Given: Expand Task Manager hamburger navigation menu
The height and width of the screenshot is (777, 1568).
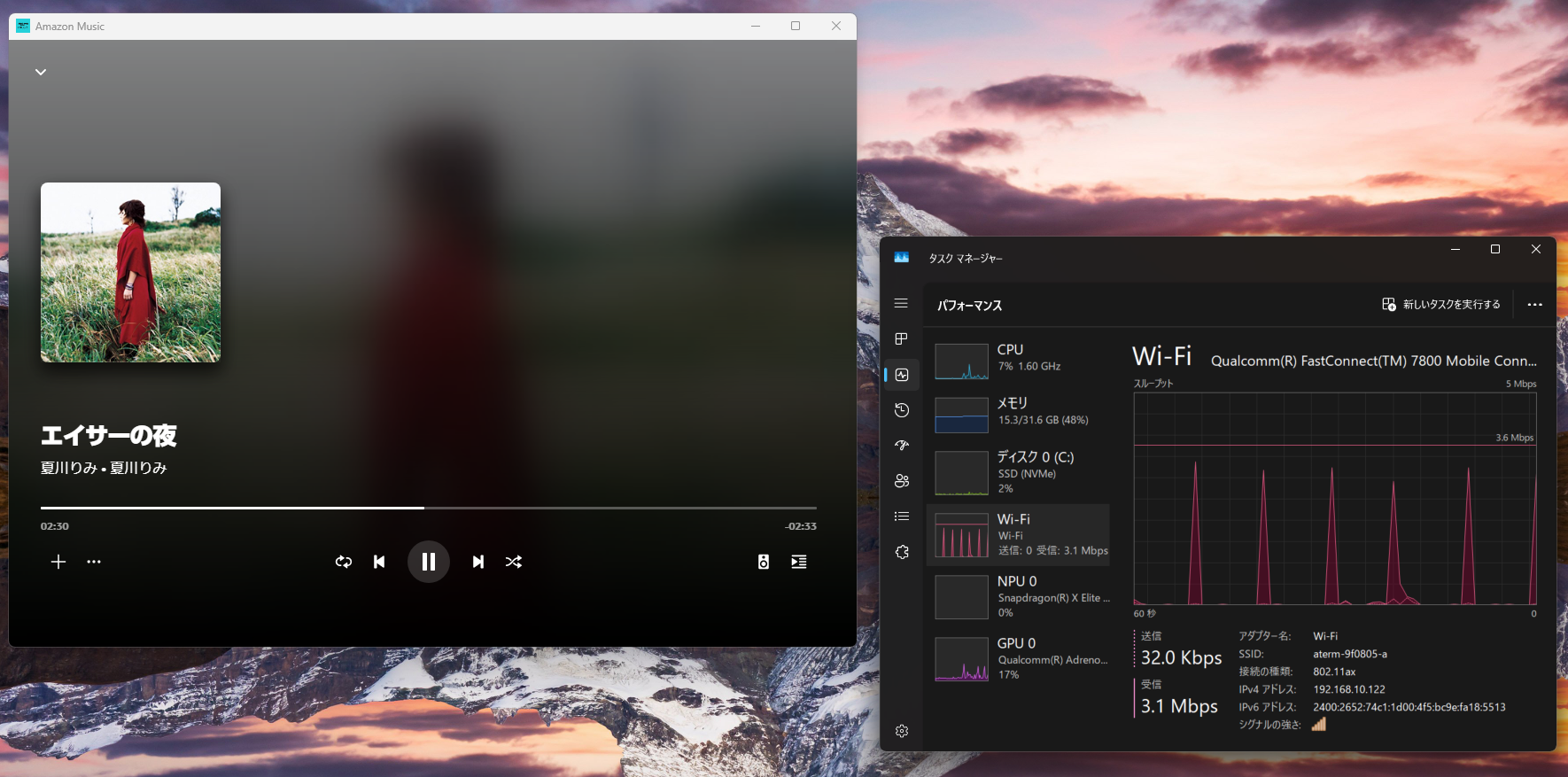Looking at the screenshot, I should pyautogui.click(x=901, y=303).
